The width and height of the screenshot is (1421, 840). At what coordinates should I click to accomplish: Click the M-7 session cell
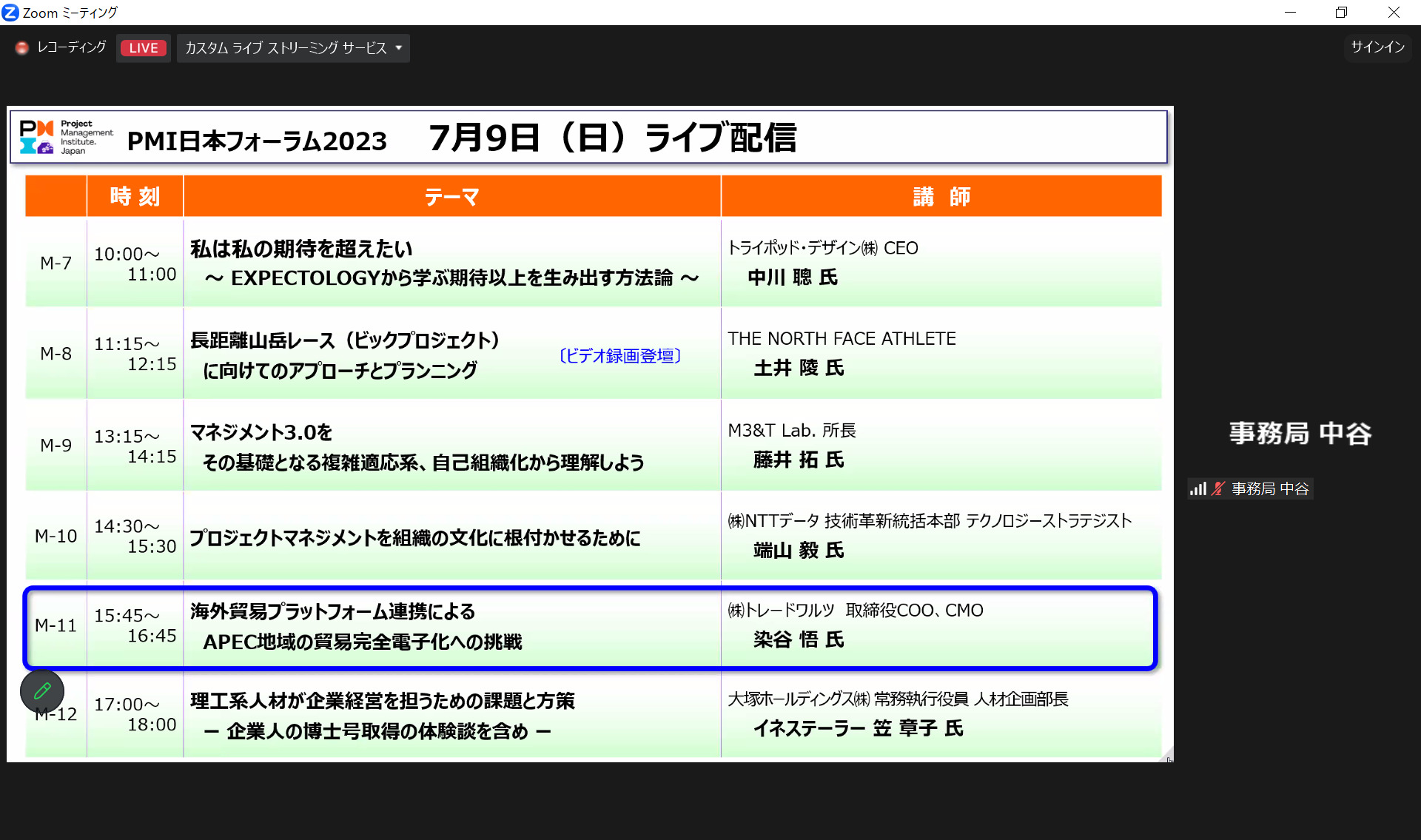[56, 263]
